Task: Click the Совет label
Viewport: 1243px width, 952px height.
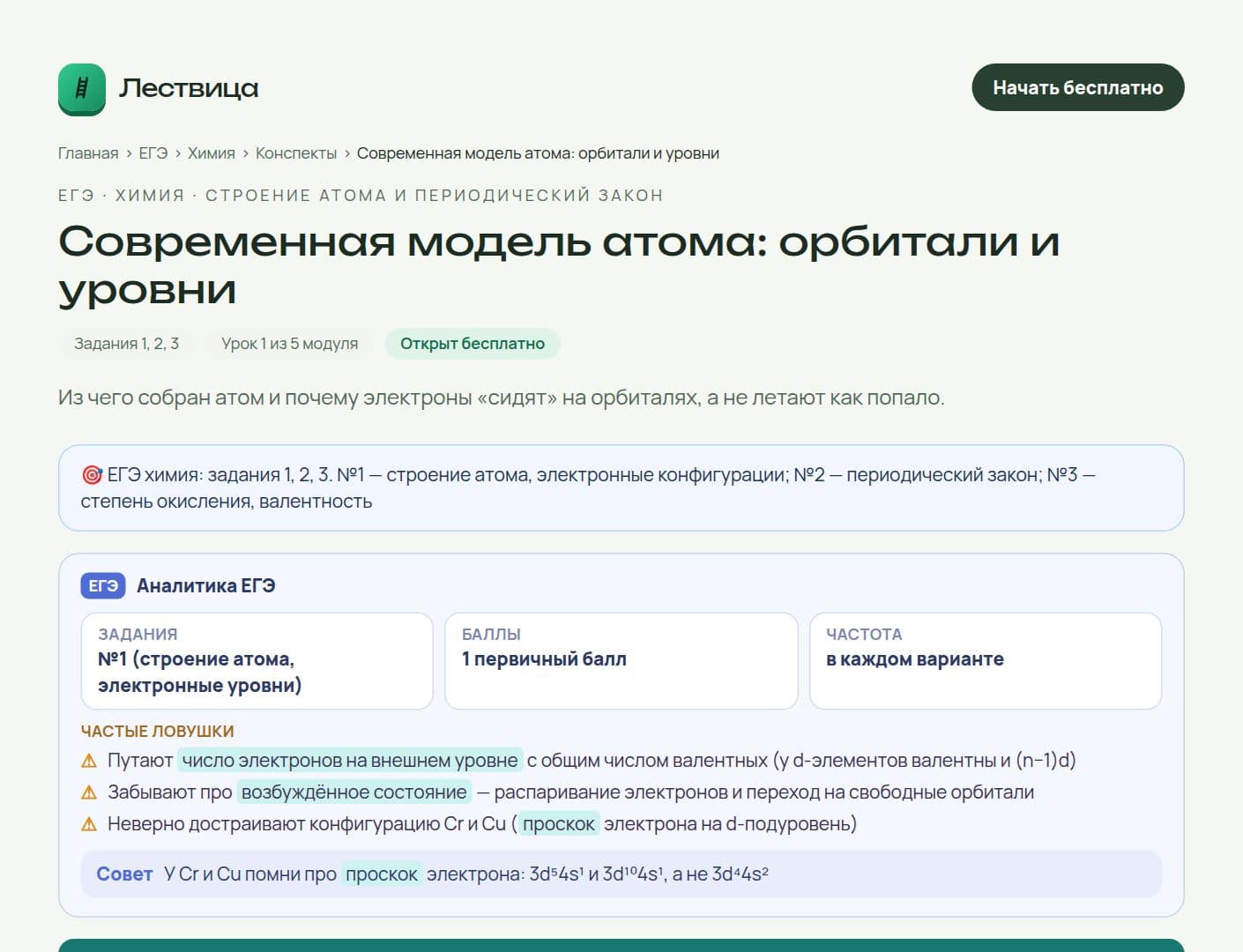Action: tap(124, 874)
